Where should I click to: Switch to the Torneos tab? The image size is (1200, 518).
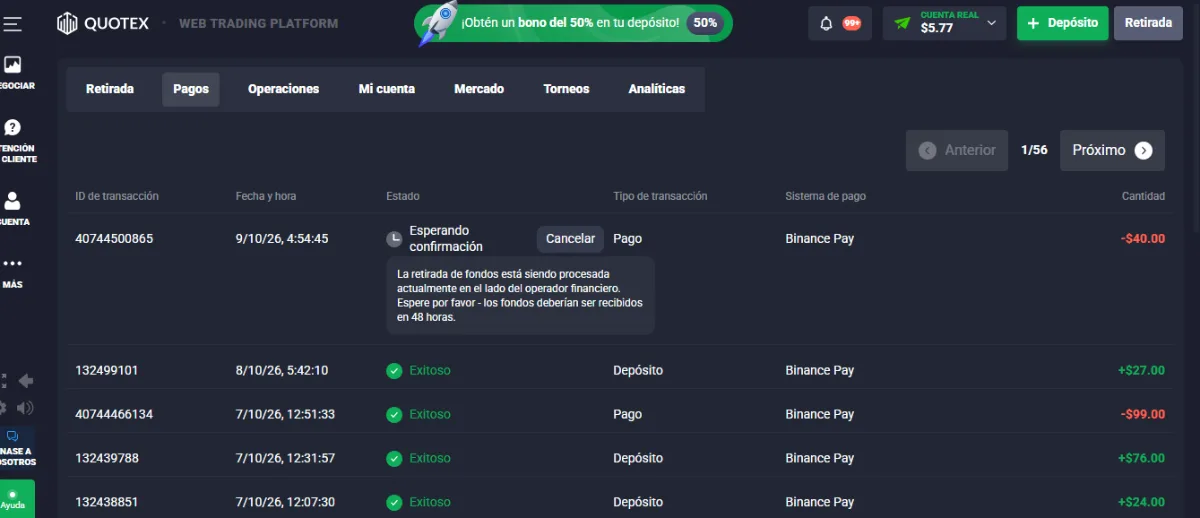tap(567, 89)
